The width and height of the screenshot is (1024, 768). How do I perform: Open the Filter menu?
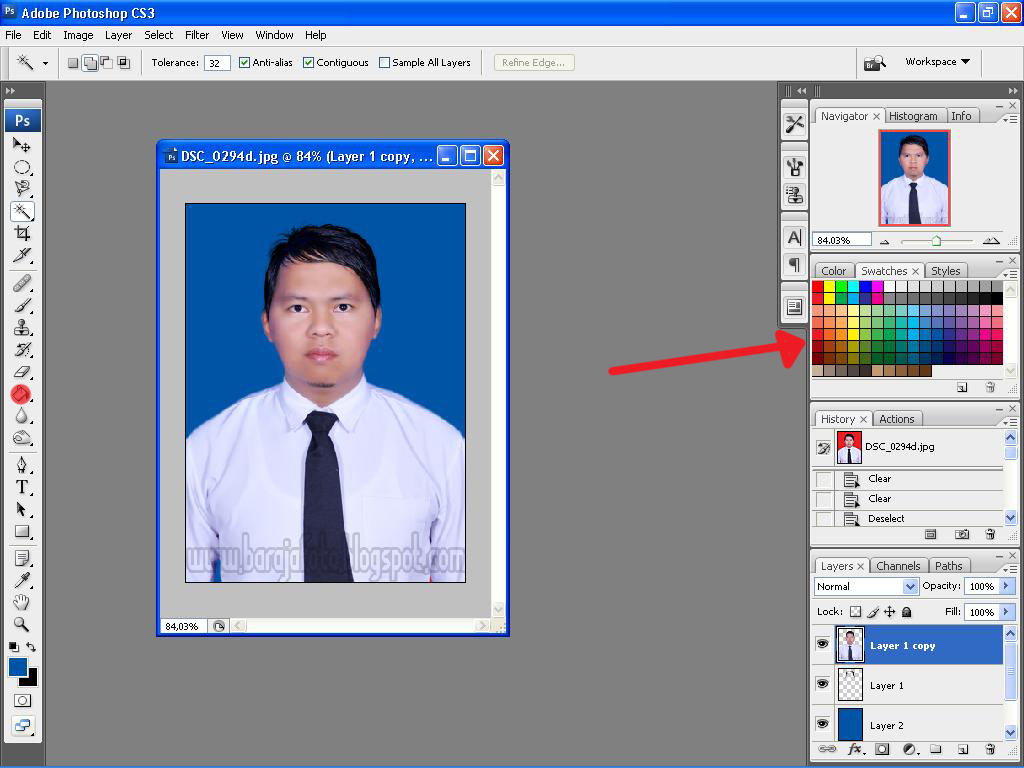tap(197, 35)
